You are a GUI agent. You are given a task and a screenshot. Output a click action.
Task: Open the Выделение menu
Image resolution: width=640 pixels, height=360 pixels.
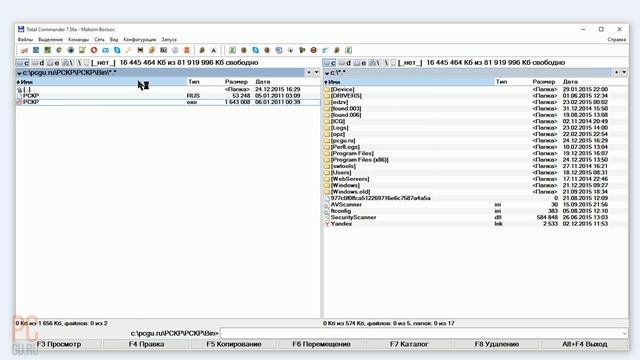[51, 40]
